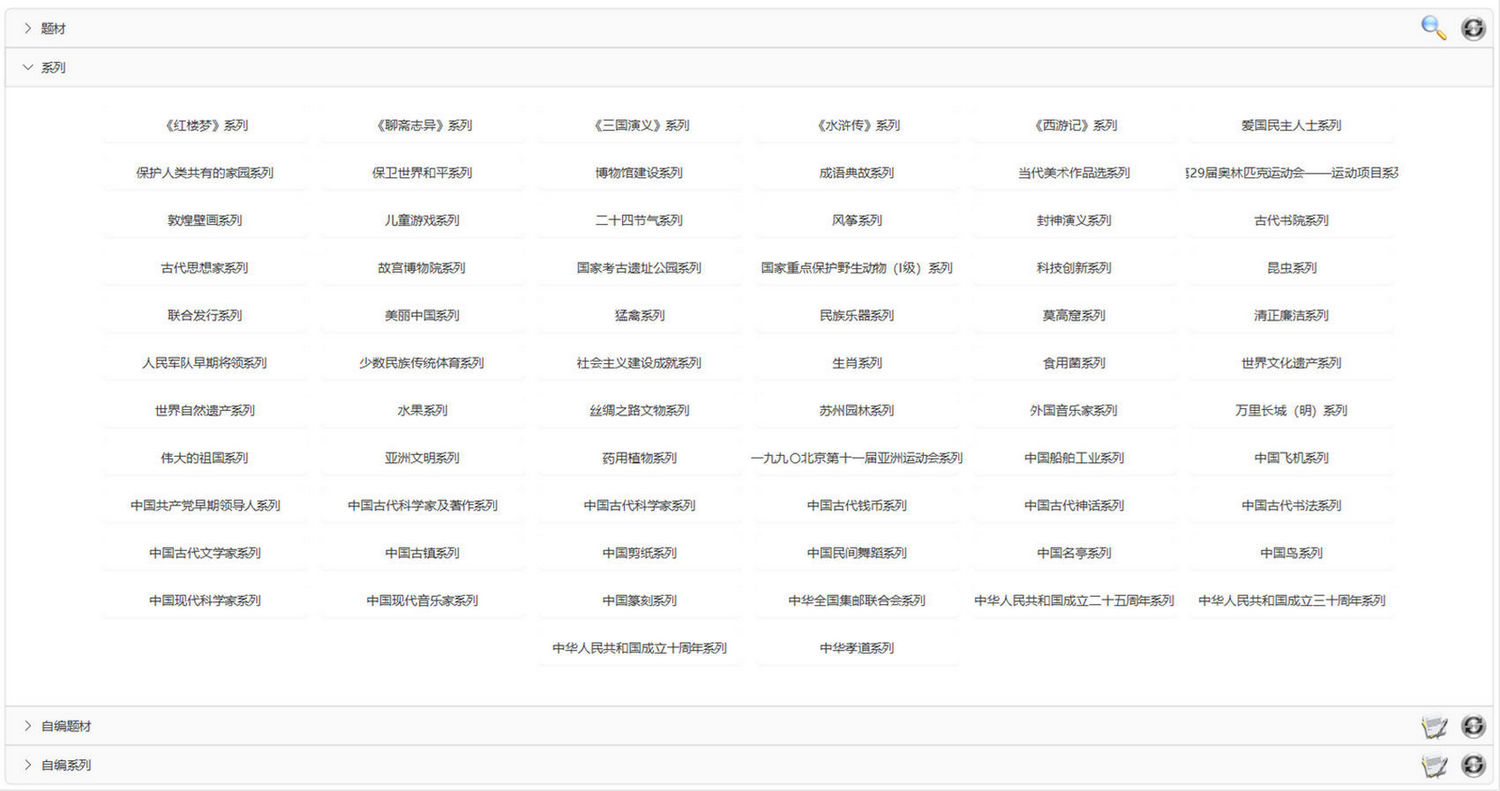Refresh the 自编题材 section
This screenshot has width=1500, height=791.
click(x=1473, y=727)
